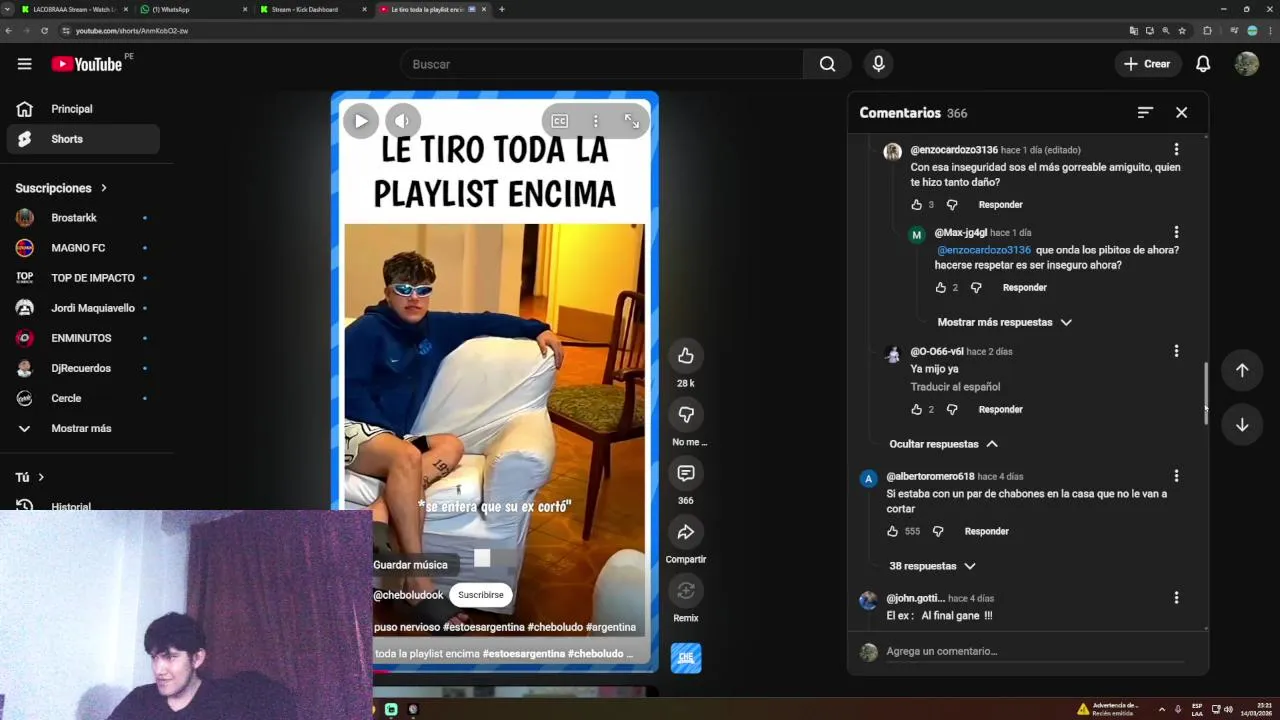Open options for john.gotti's comment

tap(1176, 598)
